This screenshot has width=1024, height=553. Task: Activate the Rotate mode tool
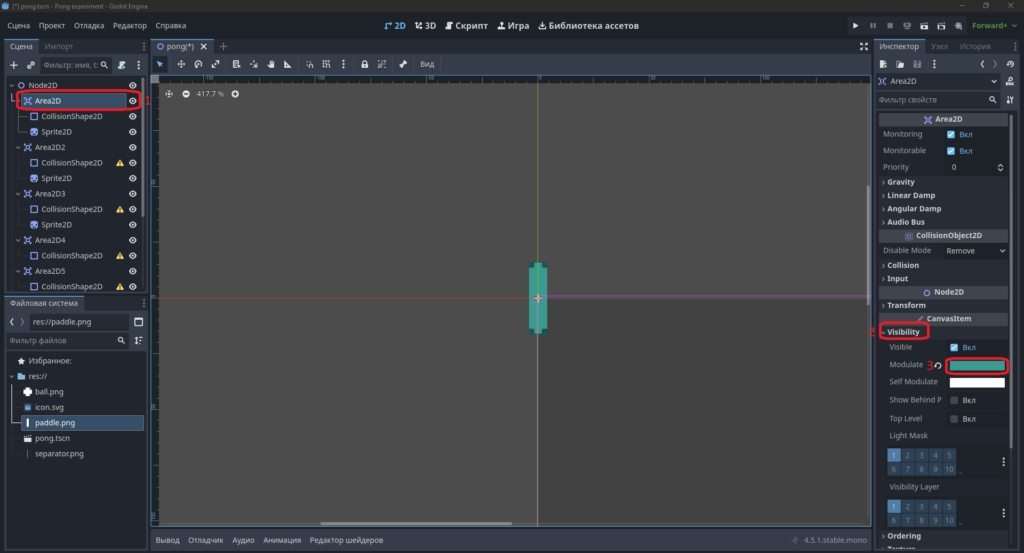(198, 64)
